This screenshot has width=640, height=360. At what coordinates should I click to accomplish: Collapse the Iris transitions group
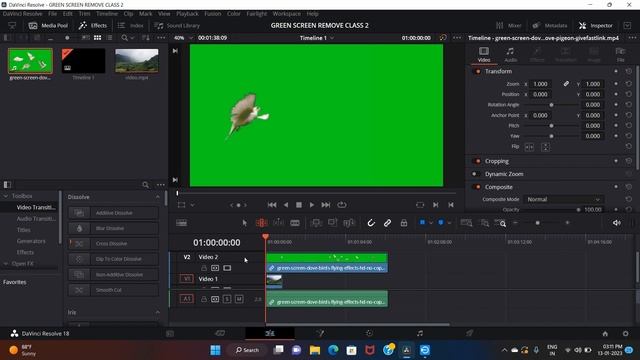point(158,312)
